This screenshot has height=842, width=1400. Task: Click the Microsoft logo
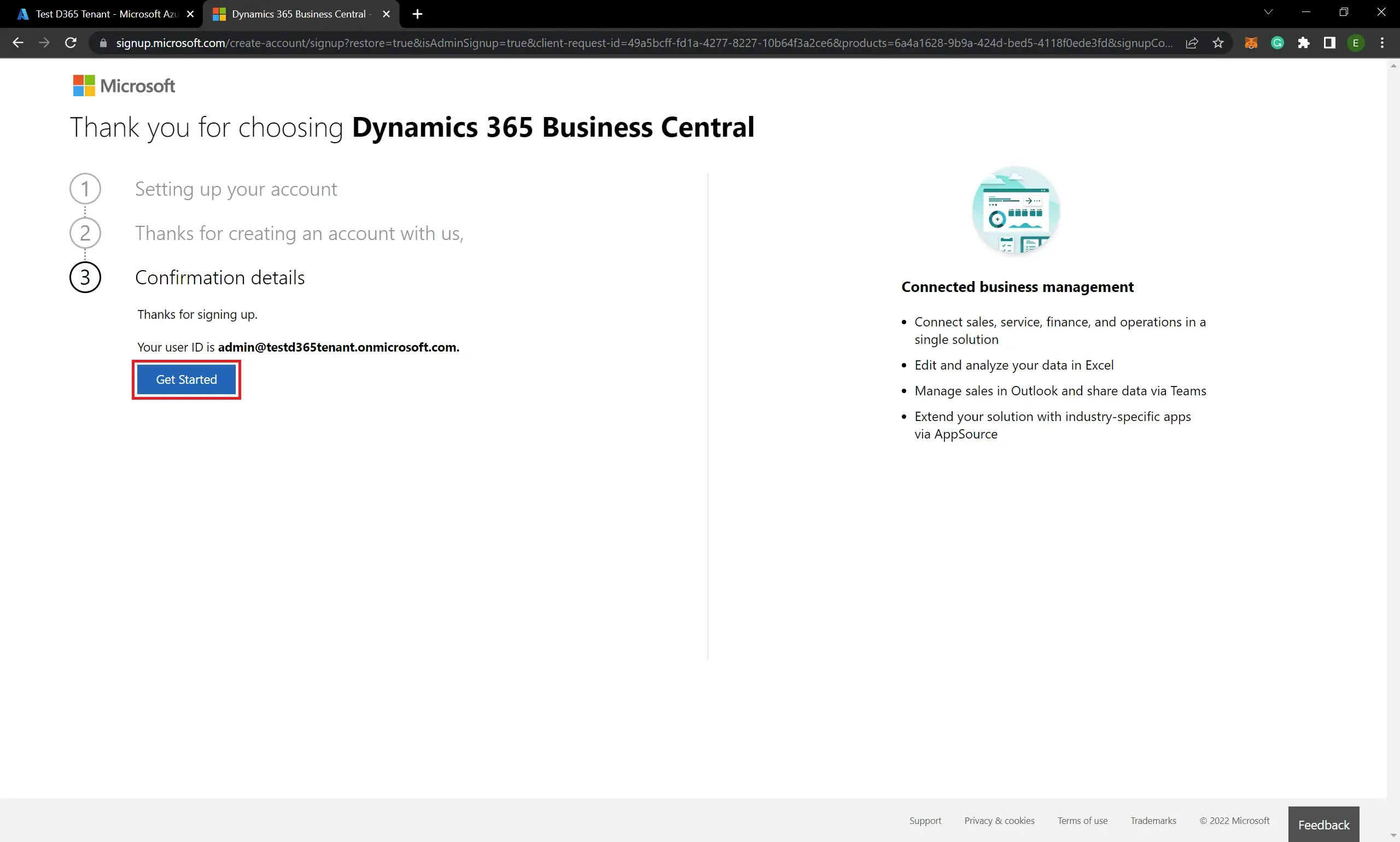pyautogui.click(x=124, y=86)
